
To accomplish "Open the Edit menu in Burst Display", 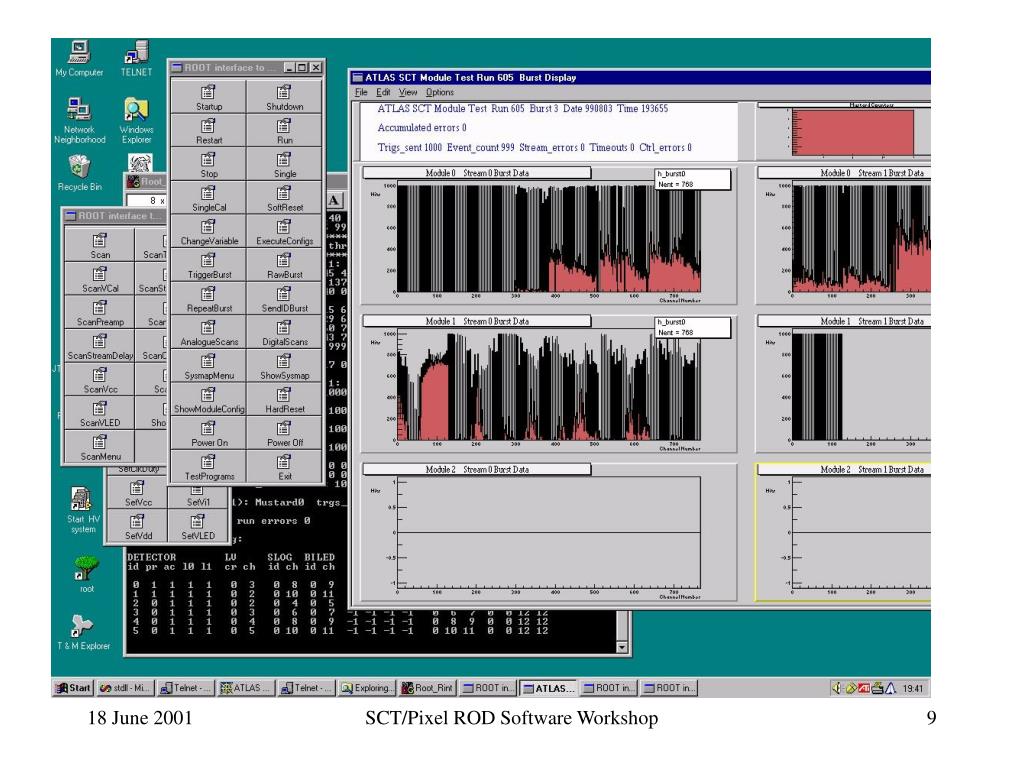I will tap(383, 93).
